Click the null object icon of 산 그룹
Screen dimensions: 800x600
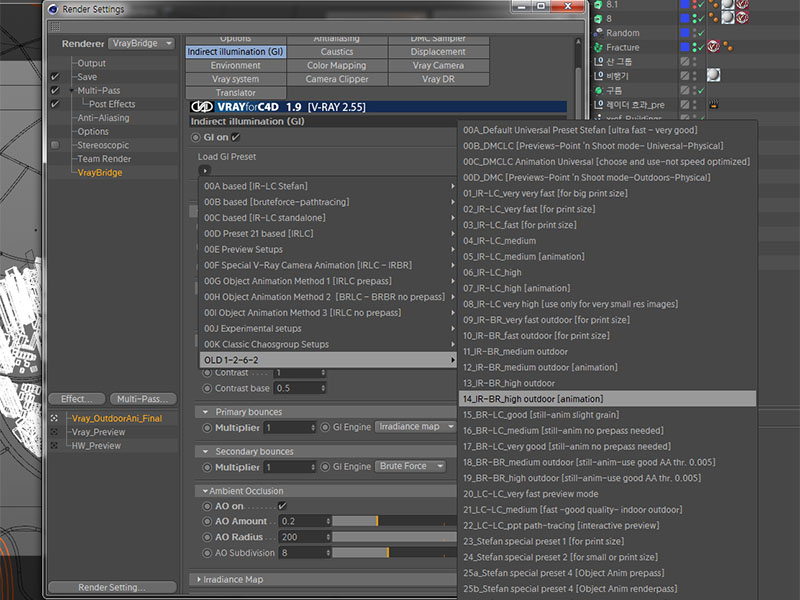tap(598, 62)
